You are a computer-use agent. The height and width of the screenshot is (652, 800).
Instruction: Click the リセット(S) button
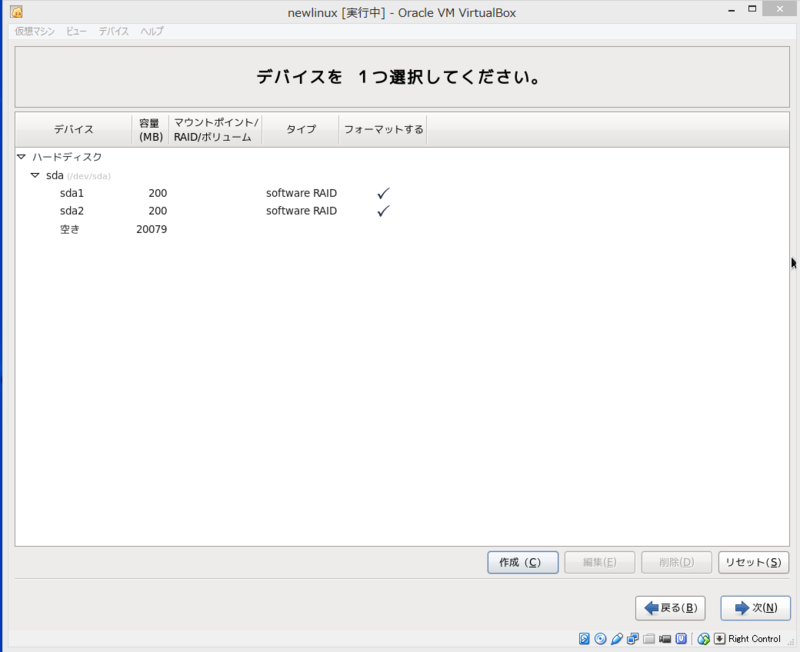[754, 562]
